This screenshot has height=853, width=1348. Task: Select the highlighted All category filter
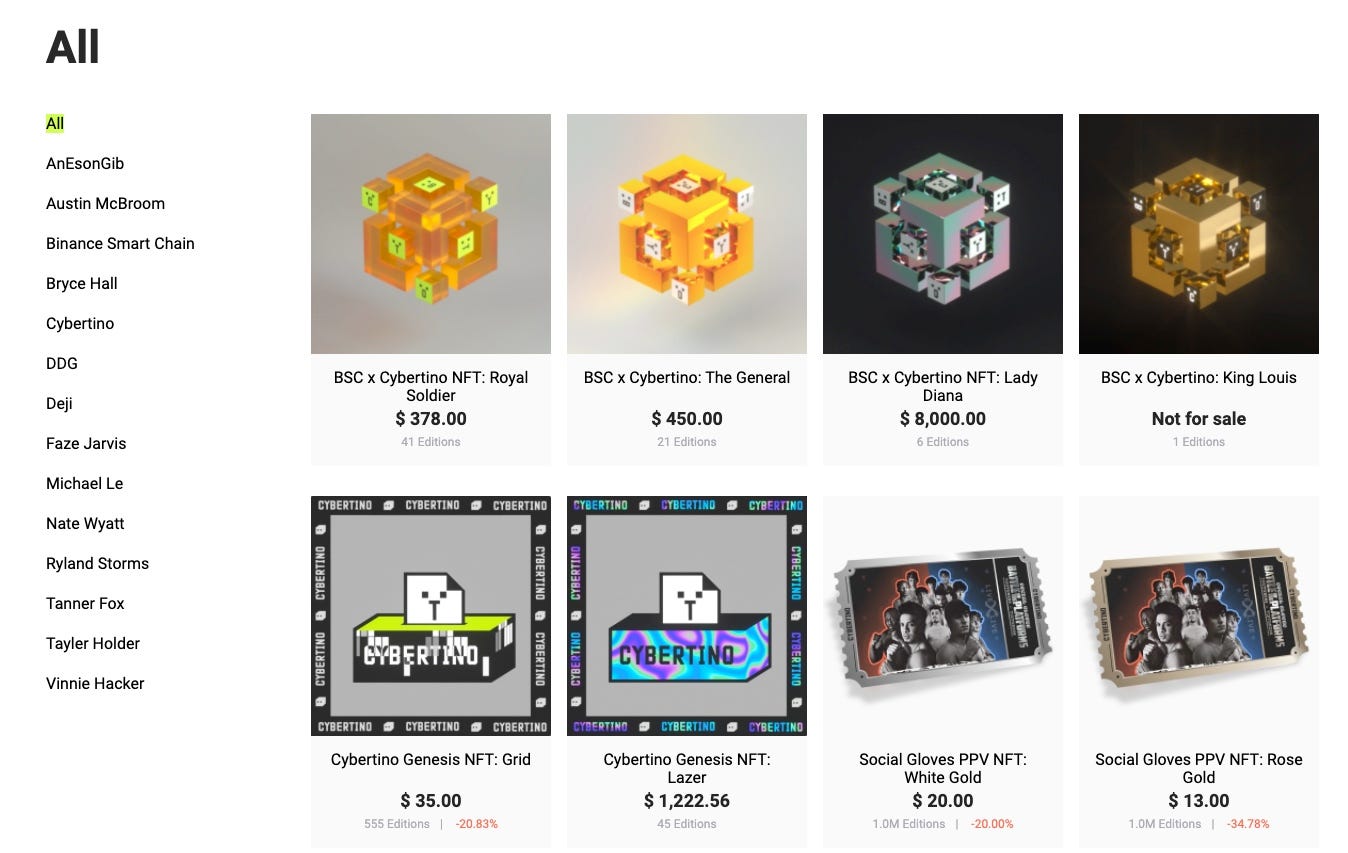55,123
